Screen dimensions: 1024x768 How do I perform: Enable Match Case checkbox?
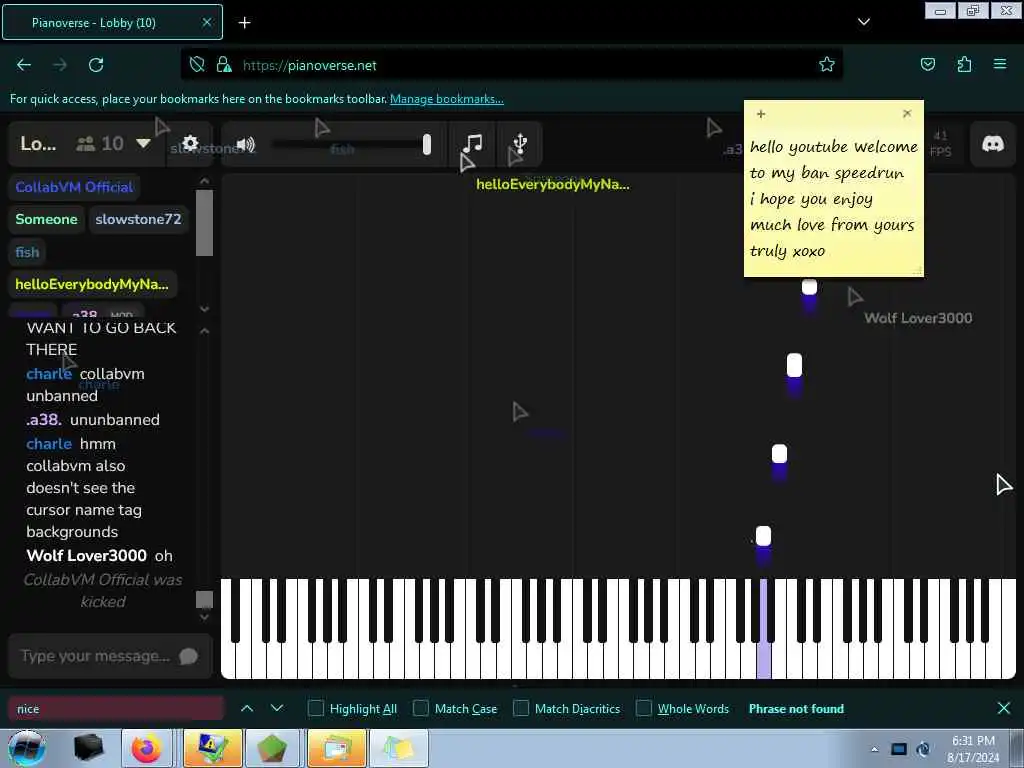[421, 708]
